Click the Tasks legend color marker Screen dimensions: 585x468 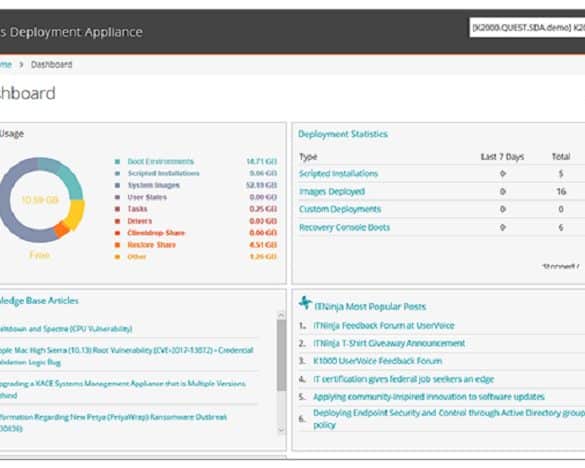(x=117, y=209)
